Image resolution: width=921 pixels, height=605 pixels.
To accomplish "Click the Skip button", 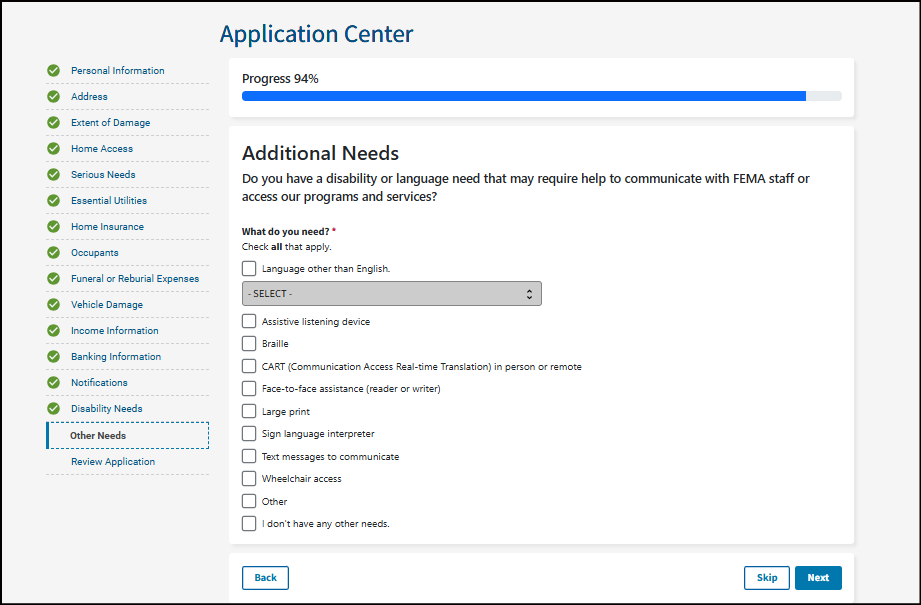I will (767, 578).
